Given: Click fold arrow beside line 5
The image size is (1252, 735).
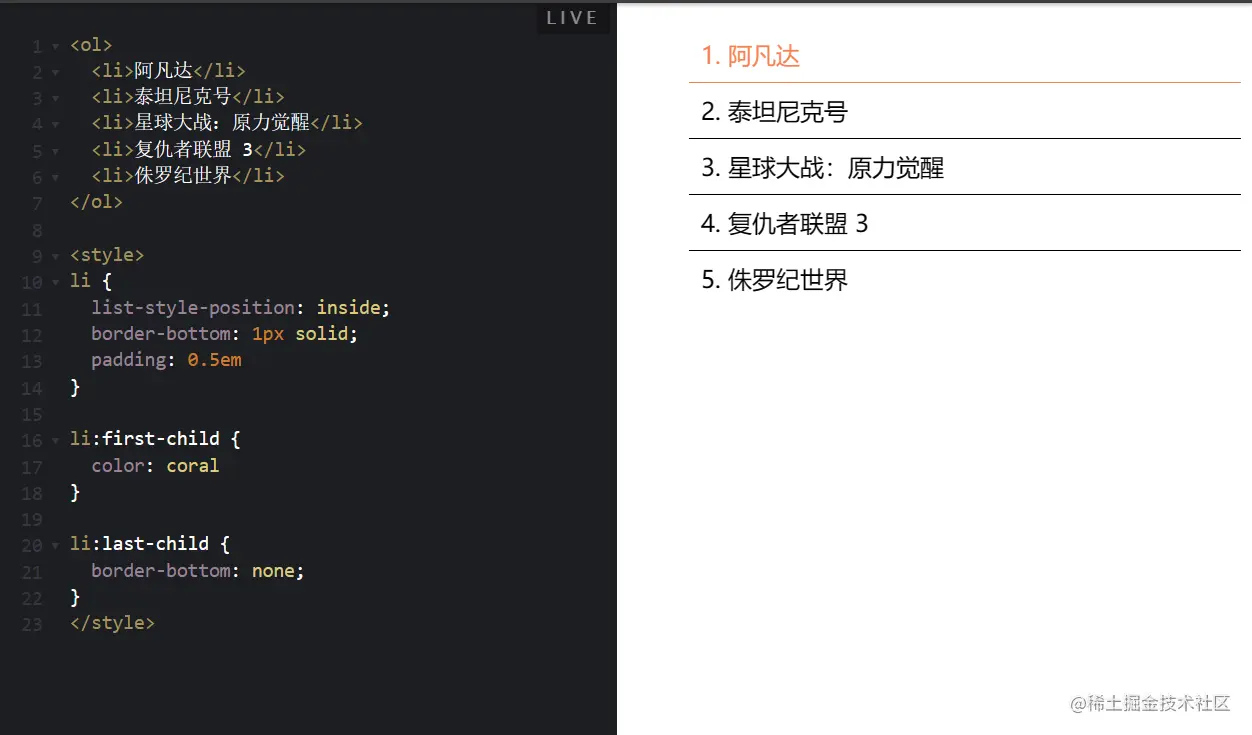Looking at the screenshot, I should tap(55, 152).
